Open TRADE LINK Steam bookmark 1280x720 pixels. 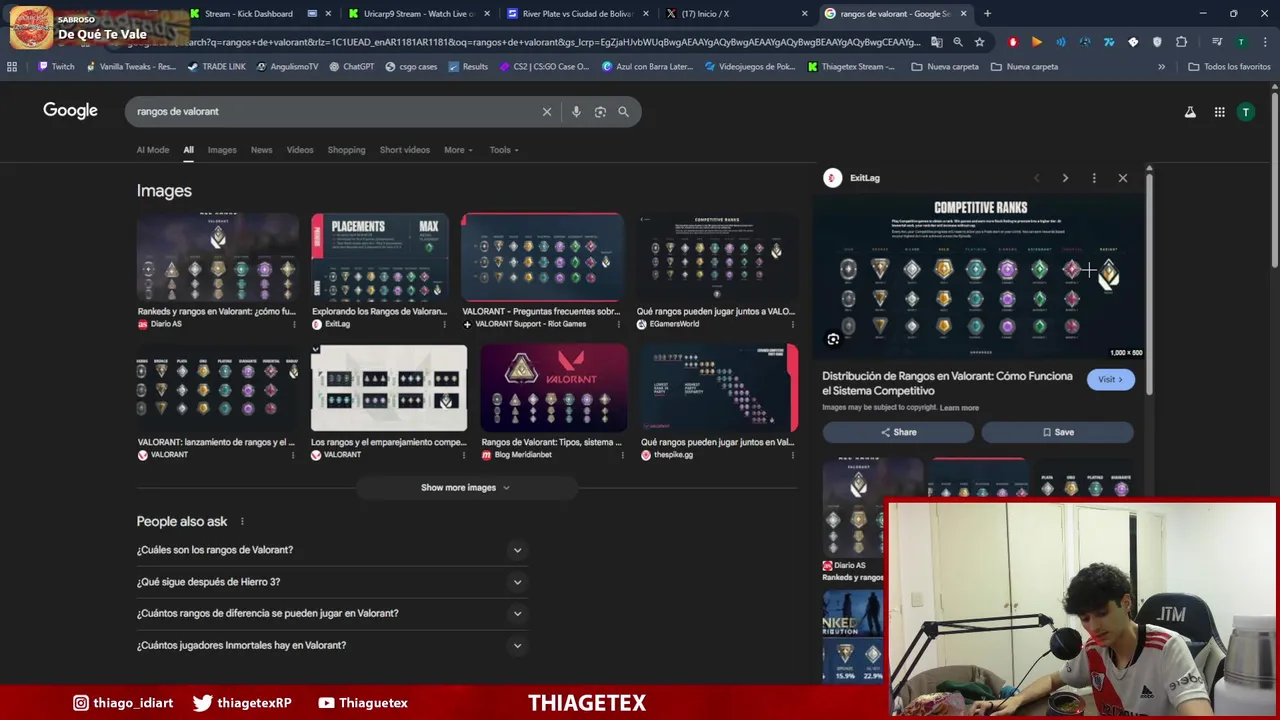(216, 67)
